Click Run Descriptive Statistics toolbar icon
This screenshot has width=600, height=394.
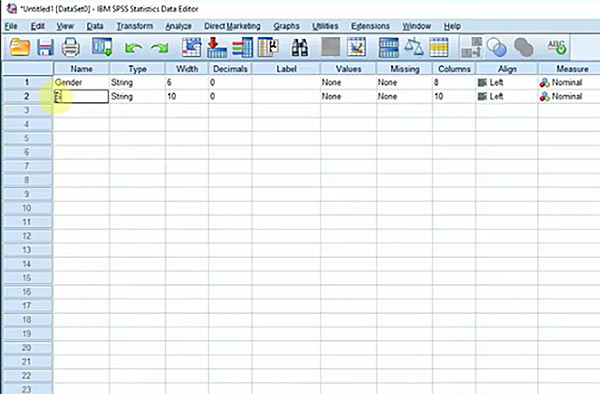268,47
